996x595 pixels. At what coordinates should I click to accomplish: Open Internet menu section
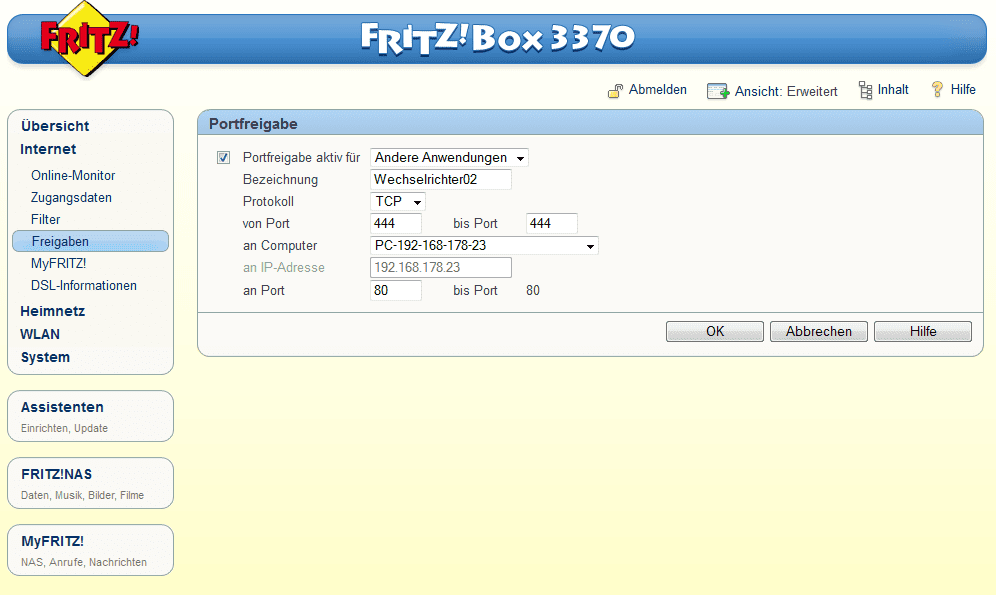click(48, 149)
